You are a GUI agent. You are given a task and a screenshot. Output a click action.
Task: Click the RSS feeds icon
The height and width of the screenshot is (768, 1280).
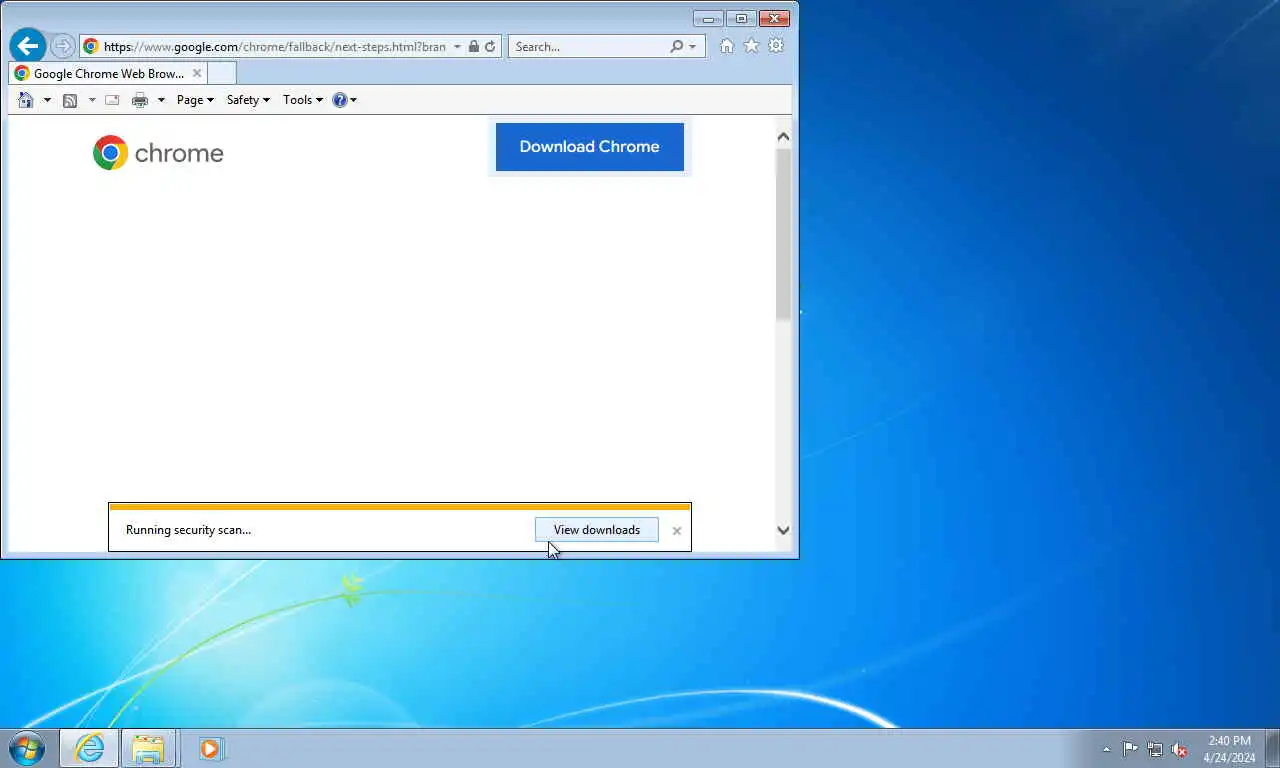[70, 100]
